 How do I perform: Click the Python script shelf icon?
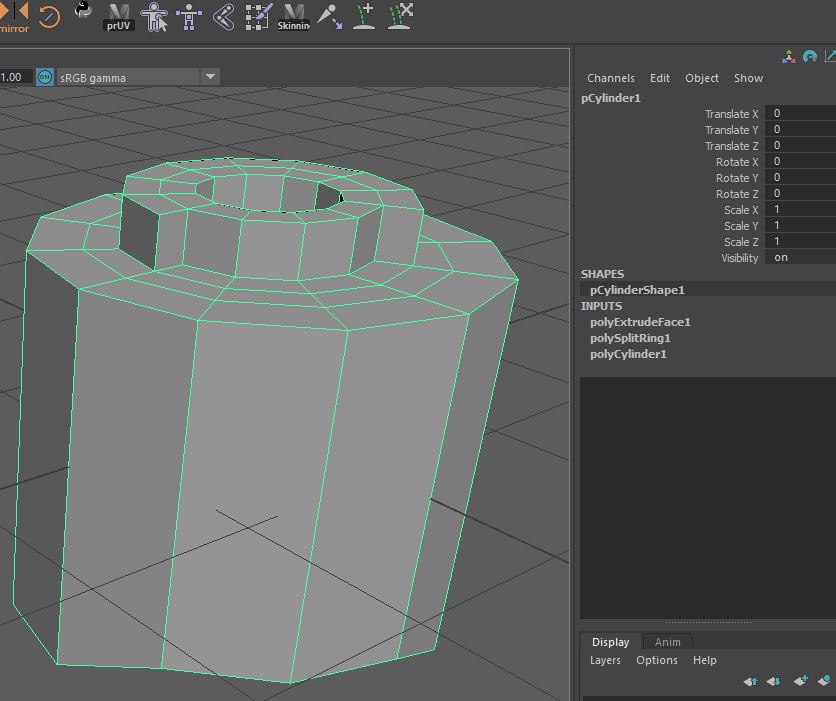tap(84, 14)
